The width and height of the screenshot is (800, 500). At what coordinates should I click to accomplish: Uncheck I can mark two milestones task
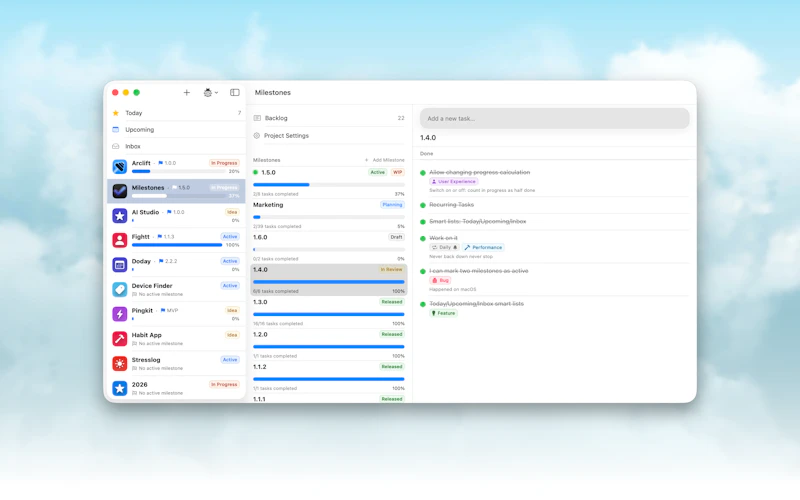(423, 271)
